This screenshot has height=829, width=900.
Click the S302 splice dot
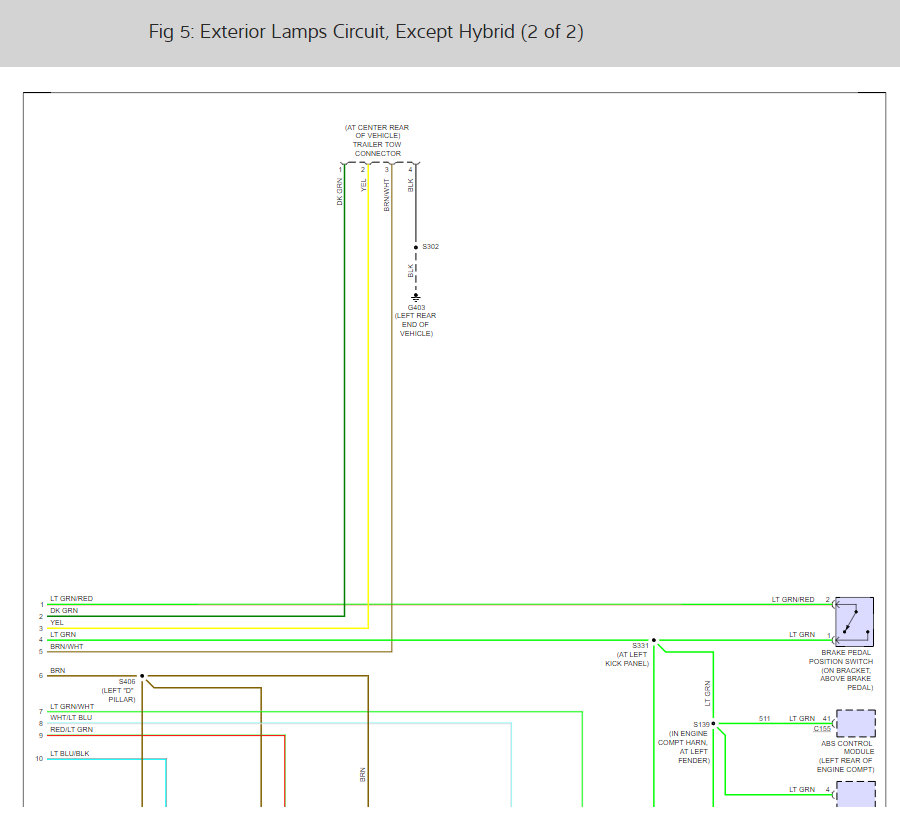coord(416,246)
